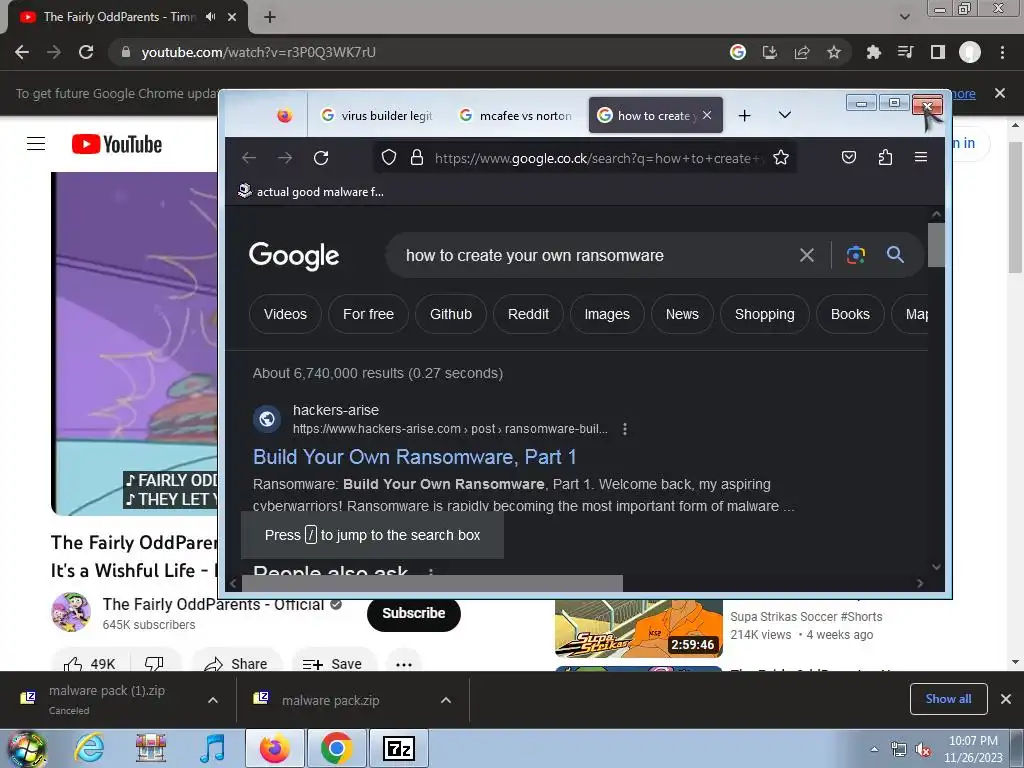The width and height of the screenshot is (1024, 768).
Task: Open malware pack.zip download options arrow
Action: pos(446,700)
